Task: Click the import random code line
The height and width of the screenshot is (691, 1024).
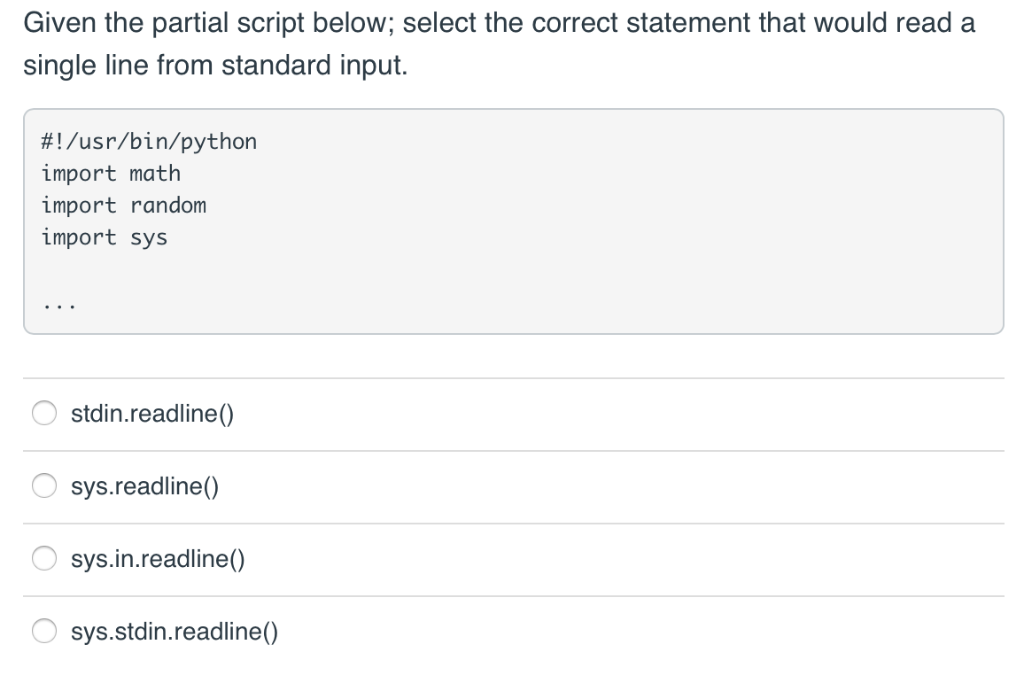Action: 124,206
